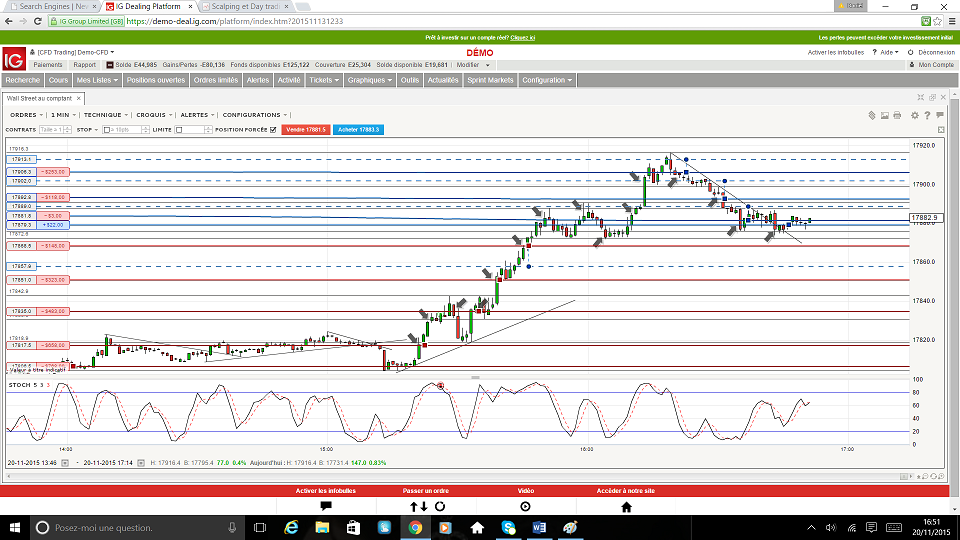Click the Contrats size input field
Viewport: 960px width, 540px height.
pyautogui.click(x=51, y=130)
